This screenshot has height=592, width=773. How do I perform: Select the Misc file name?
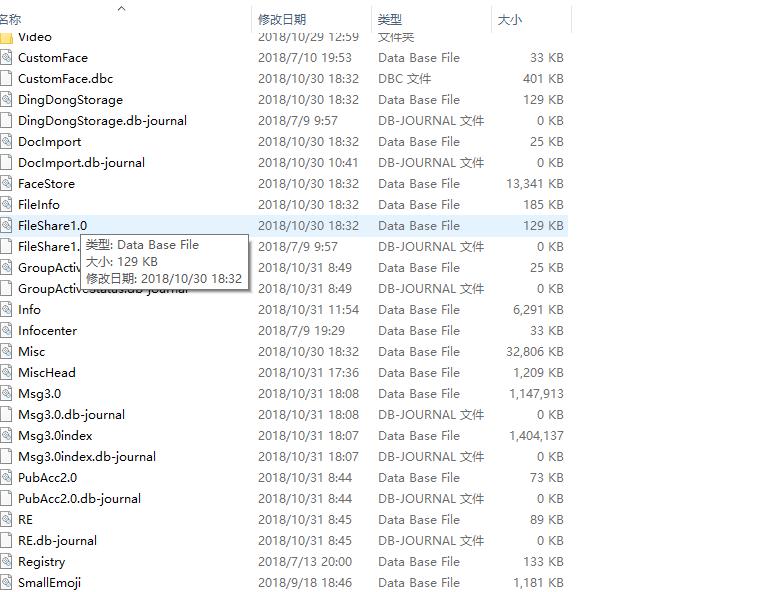32,351
